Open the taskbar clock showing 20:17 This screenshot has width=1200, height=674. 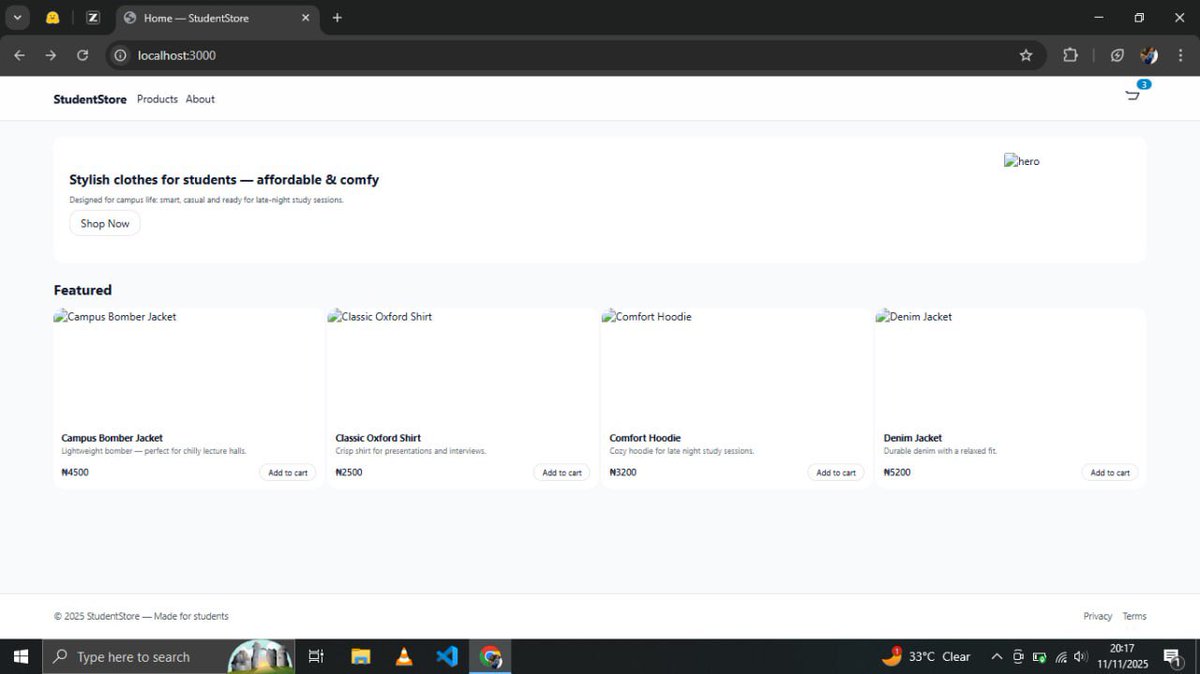1122,656
